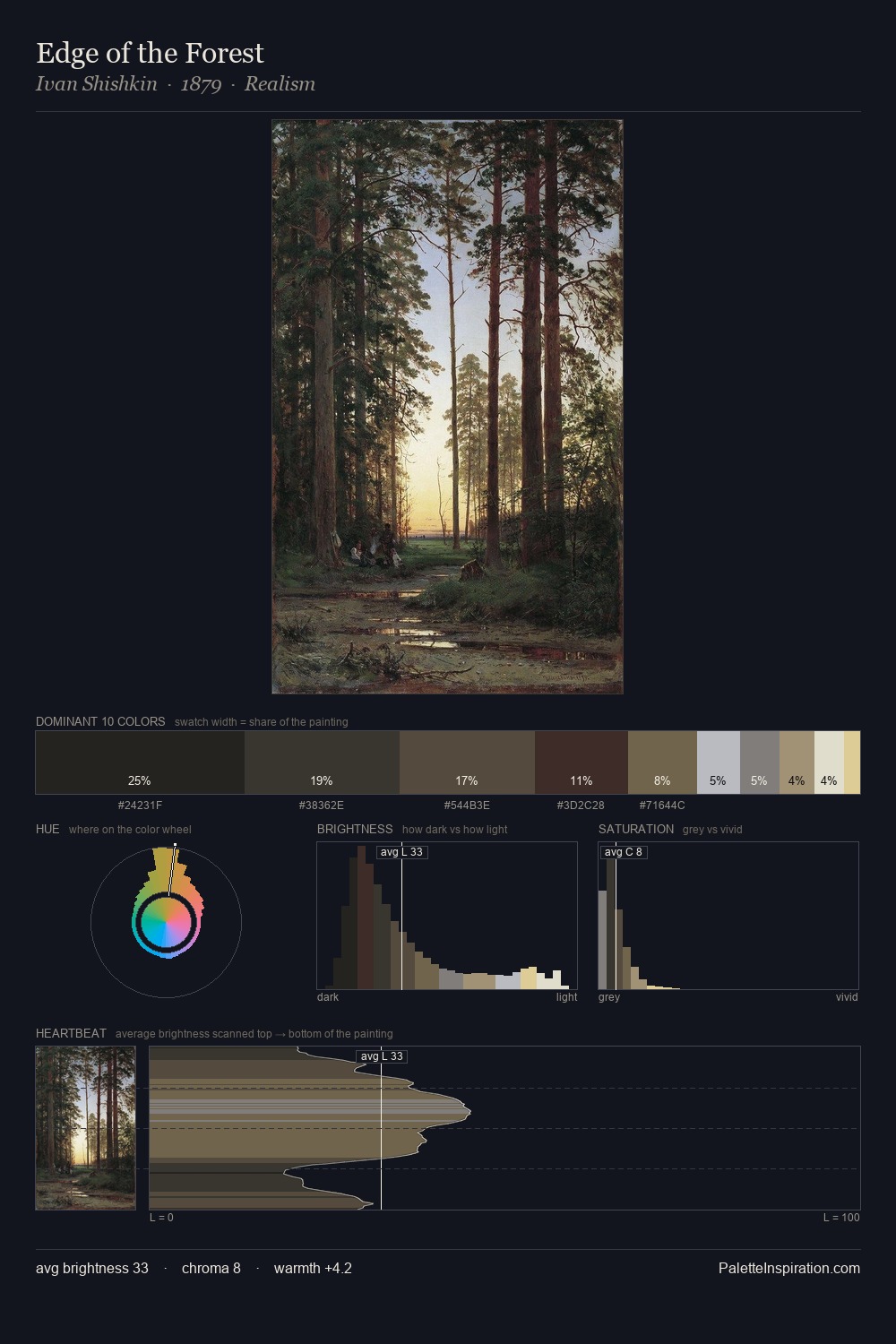Click the year '1879'

[201, 84]
